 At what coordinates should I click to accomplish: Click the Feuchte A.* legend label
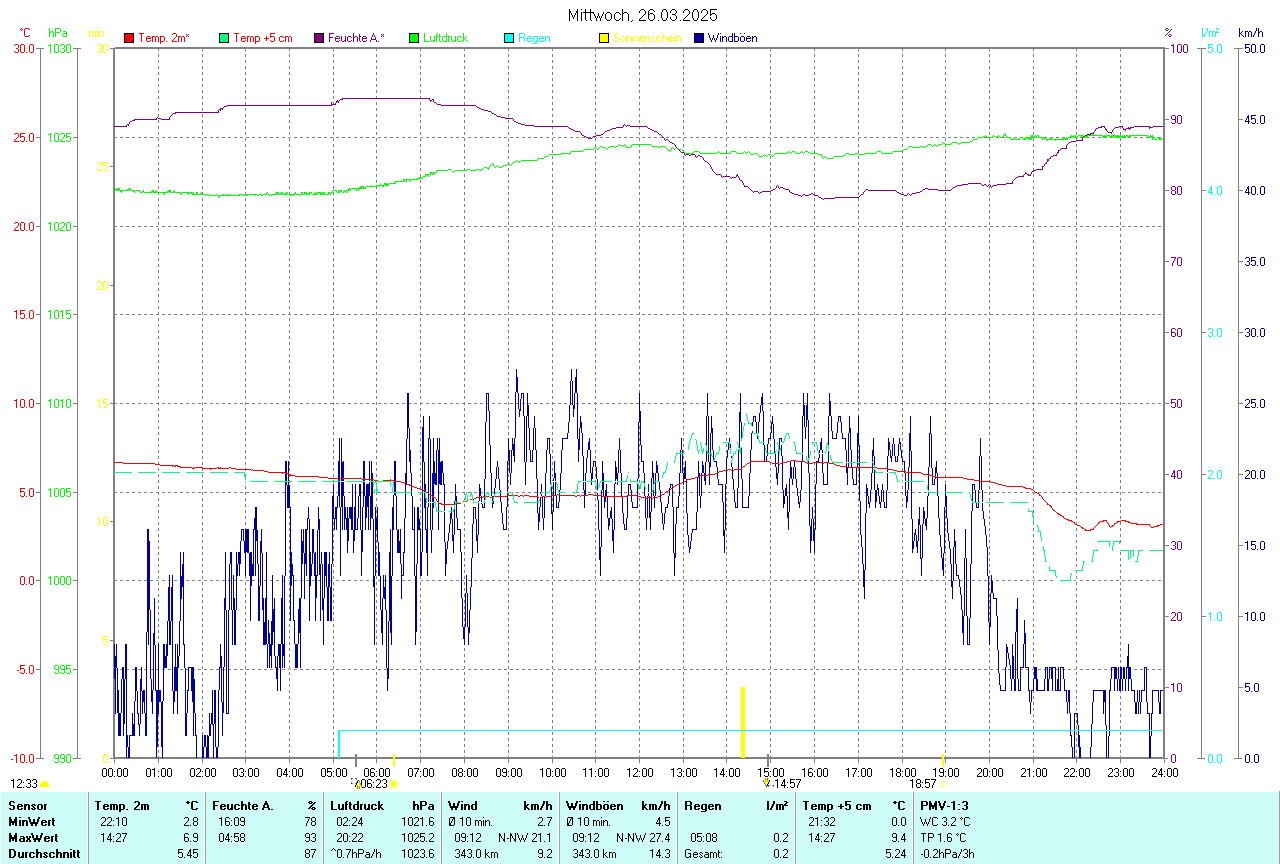pyautogui.click(x=356, y=38)
